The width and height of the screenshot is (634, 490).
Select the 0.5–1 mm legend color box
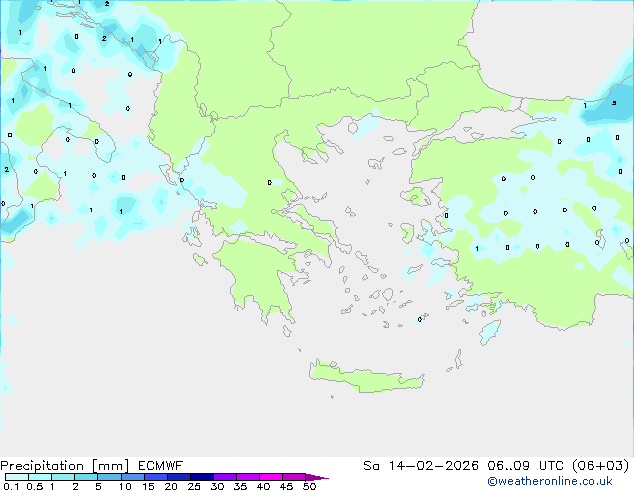pos(40,477)
